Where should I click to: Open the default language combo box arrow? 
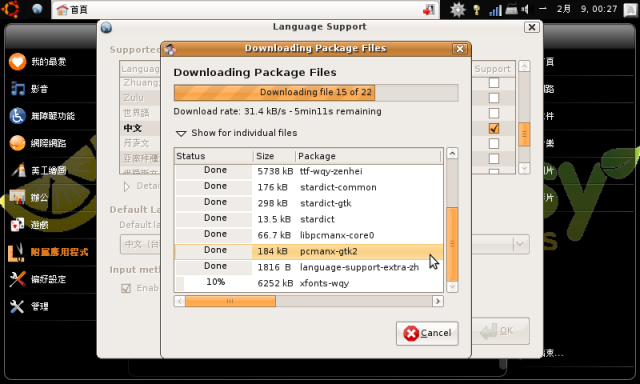pyautogui.click(x=520, y=244)
